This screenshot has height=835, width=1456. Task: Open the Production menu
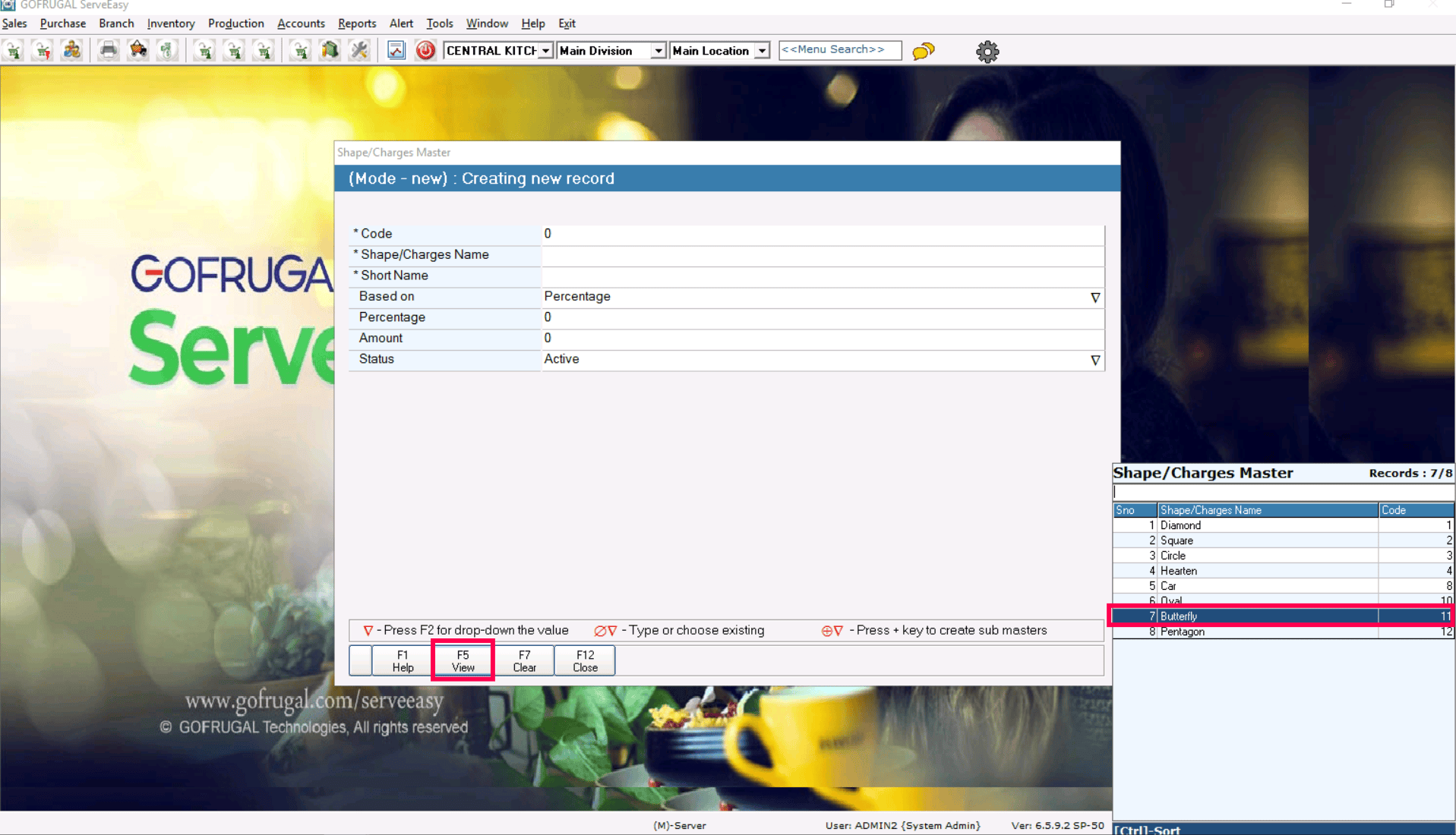236,24
